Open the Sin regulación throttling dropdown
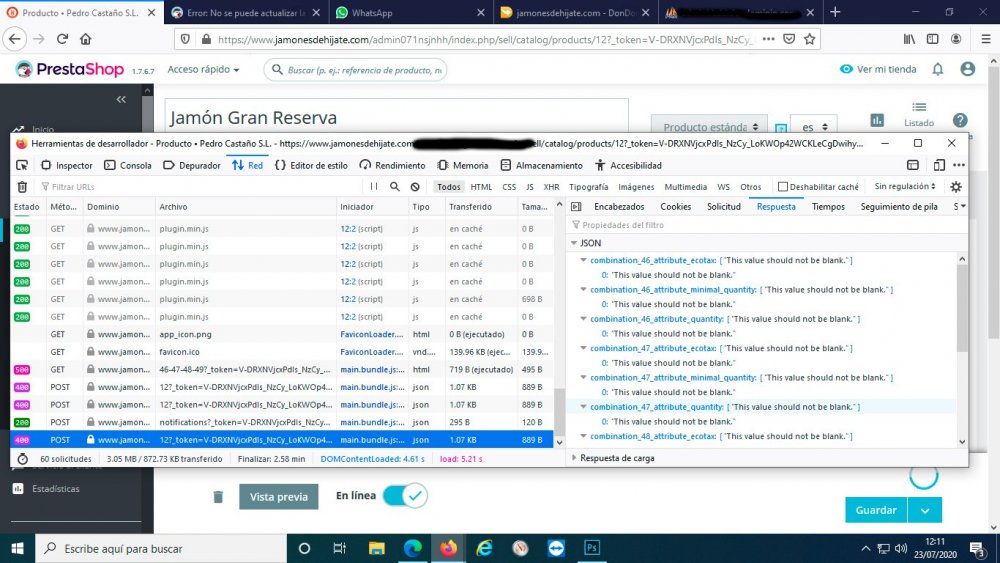This screenshot has height=563, width=1000. point(905,187)
